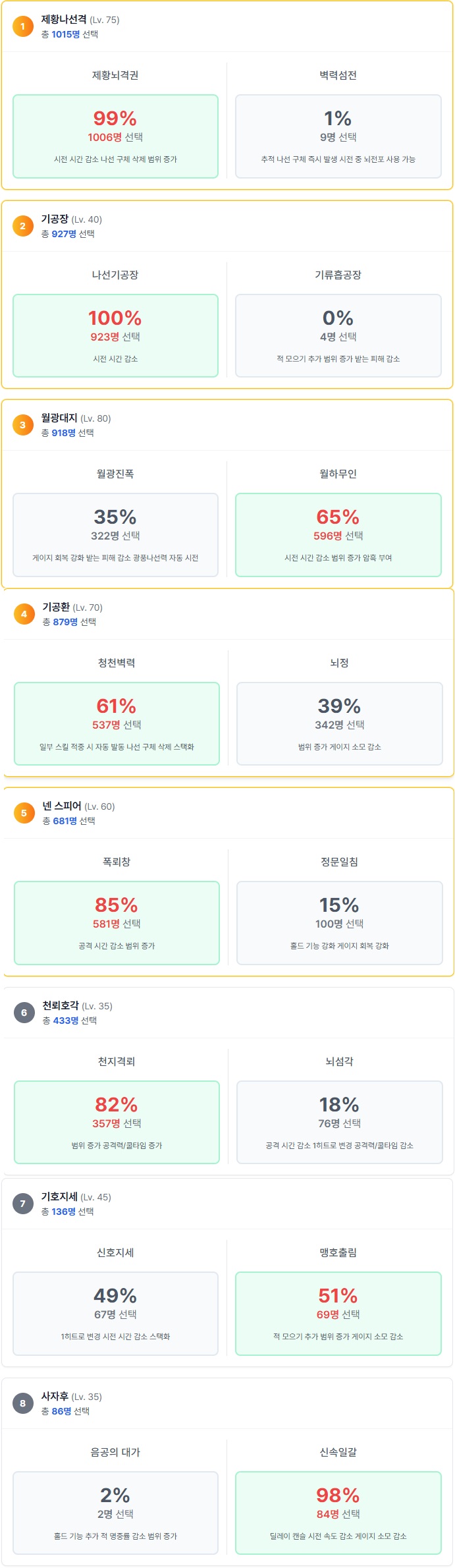
Task: Select the 신속일갈 98% card
Action: [x=338, y=1513]
